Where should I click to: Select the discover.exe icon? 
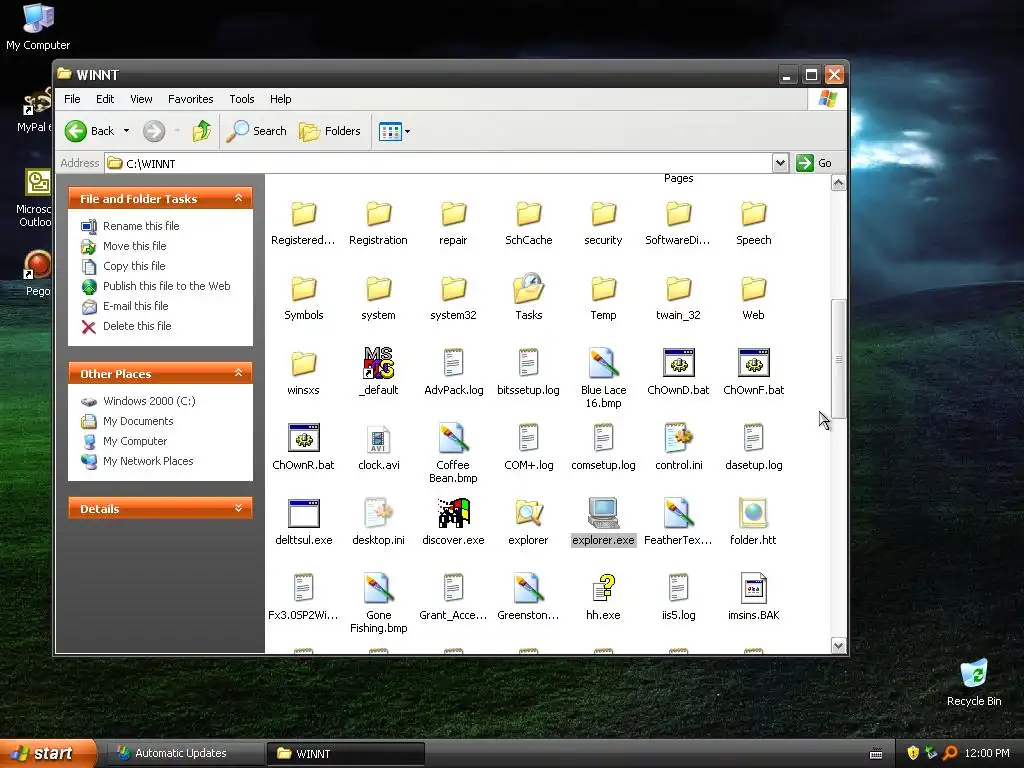tap(453, 513)
